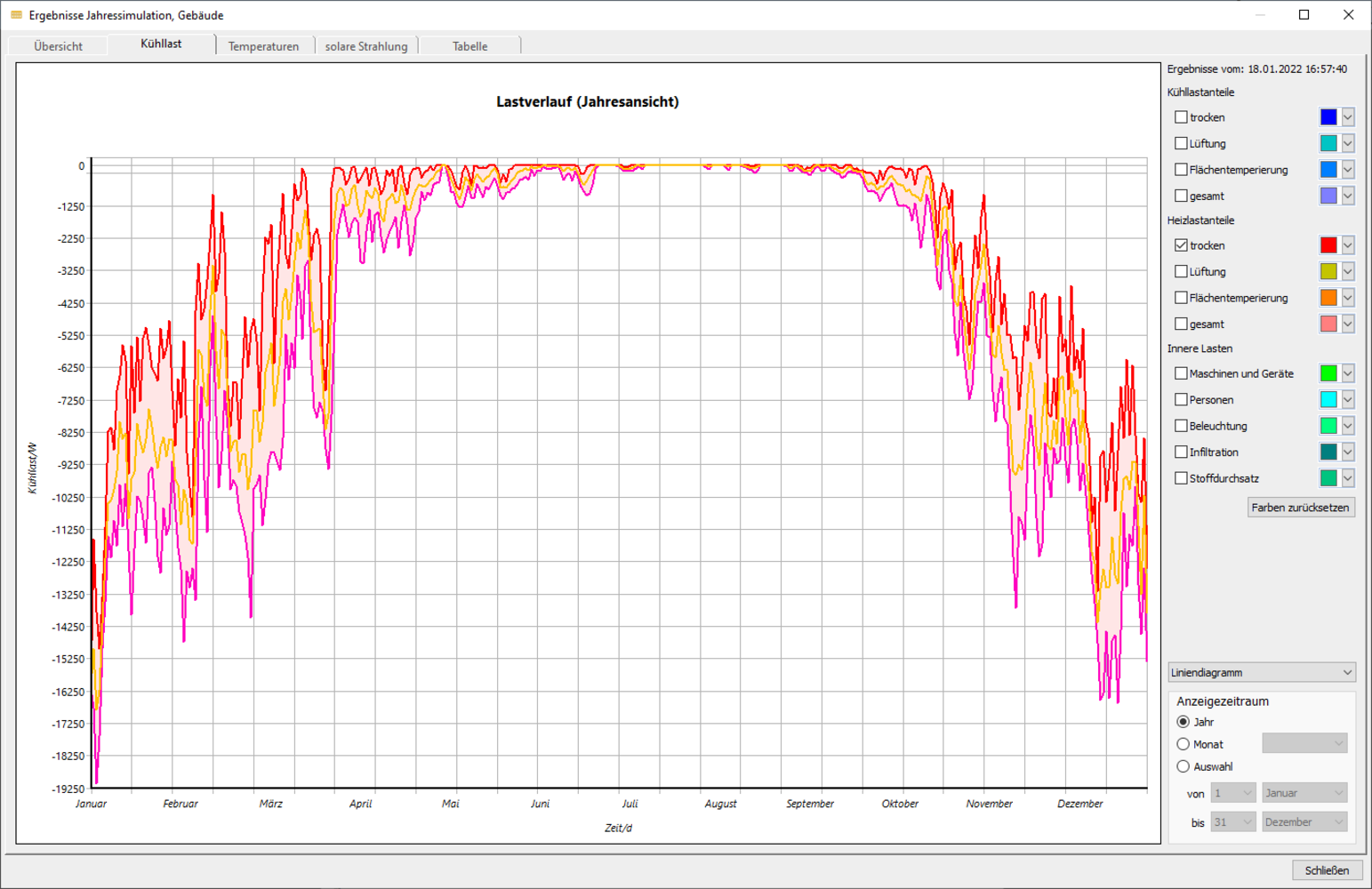Open color dropdown arrow for Kühllast trocken
This screenshot has height=889, width=1372.
[1348, 117]
